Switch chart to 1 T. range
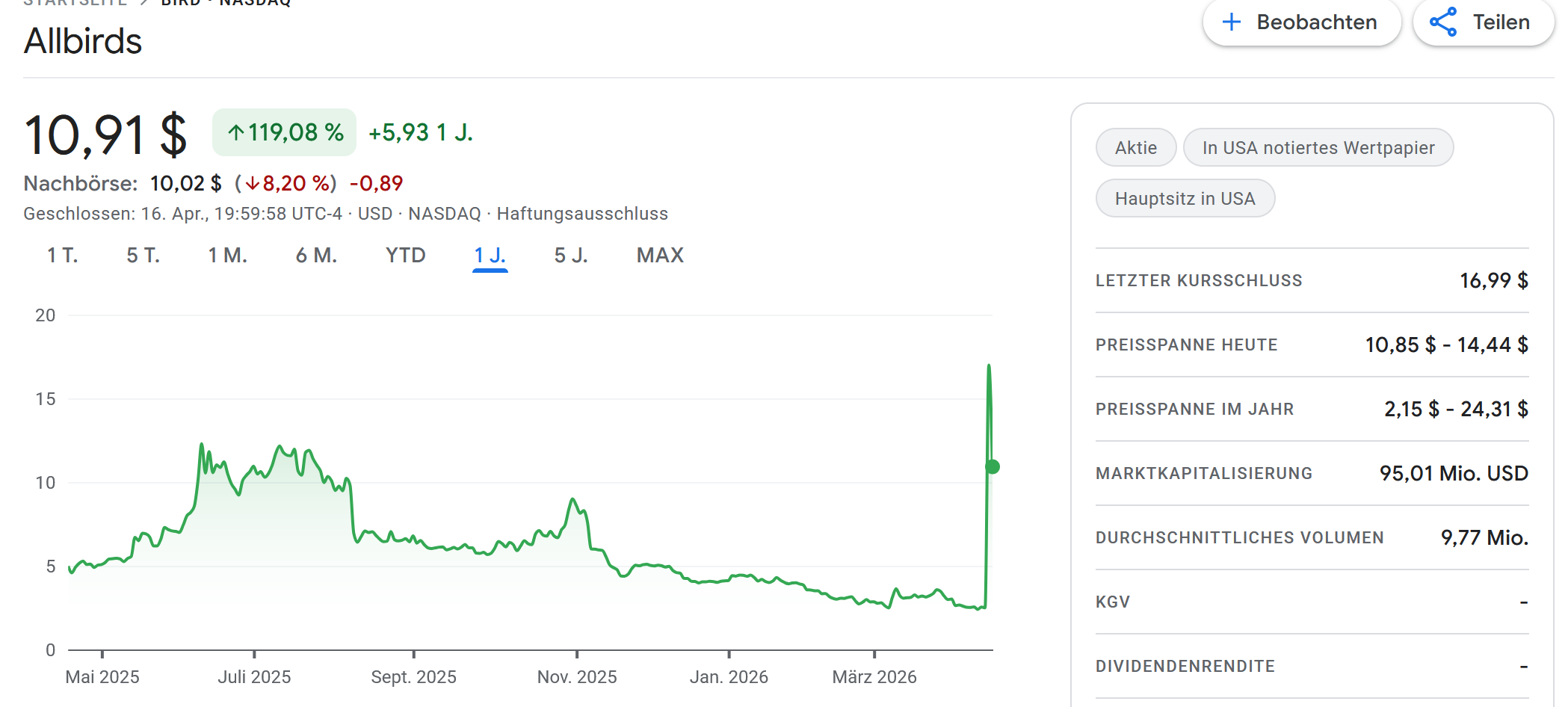 [x=62, y=256]
